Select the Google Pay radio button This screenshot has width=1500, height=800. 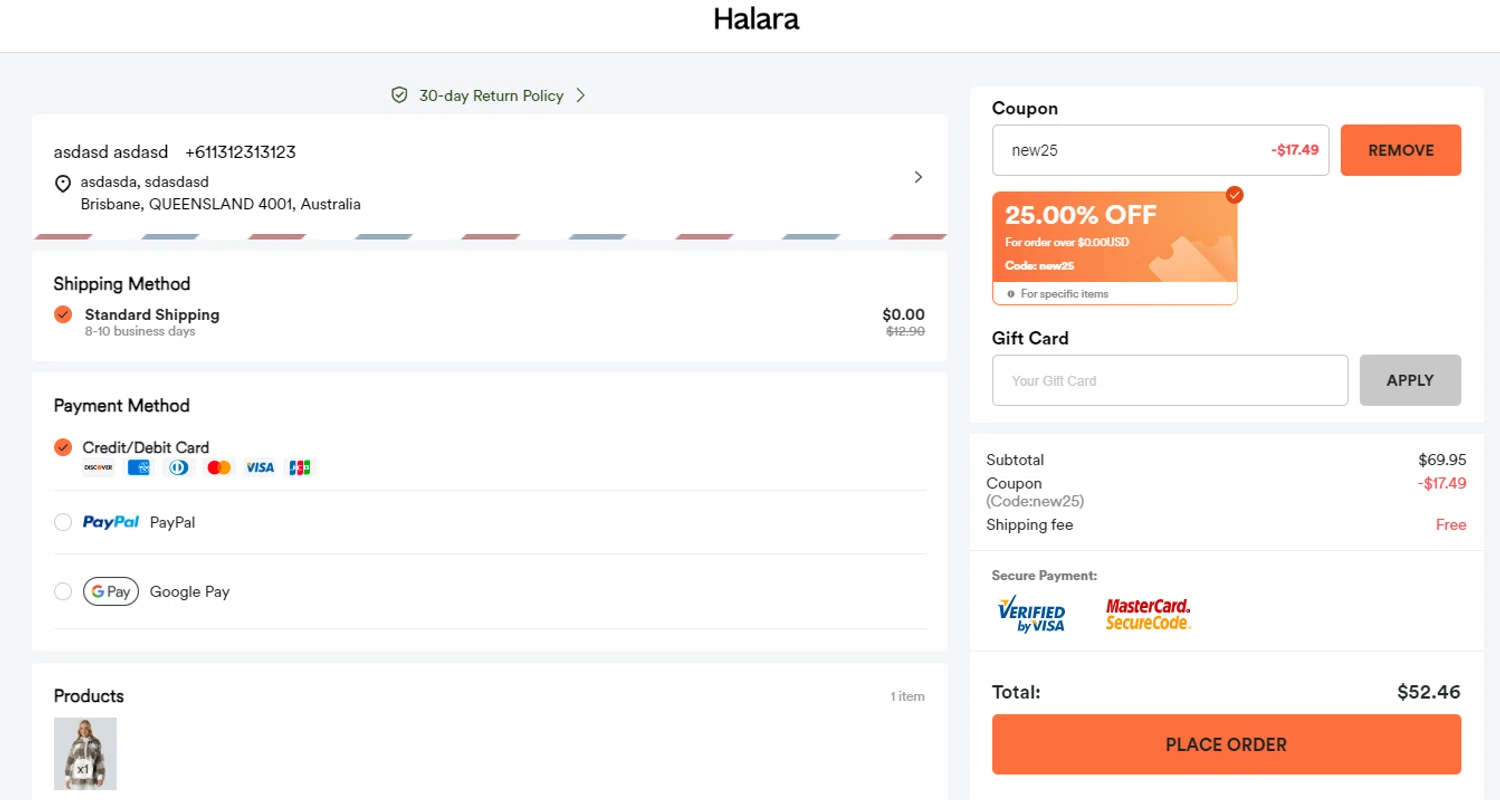[63, 592]
